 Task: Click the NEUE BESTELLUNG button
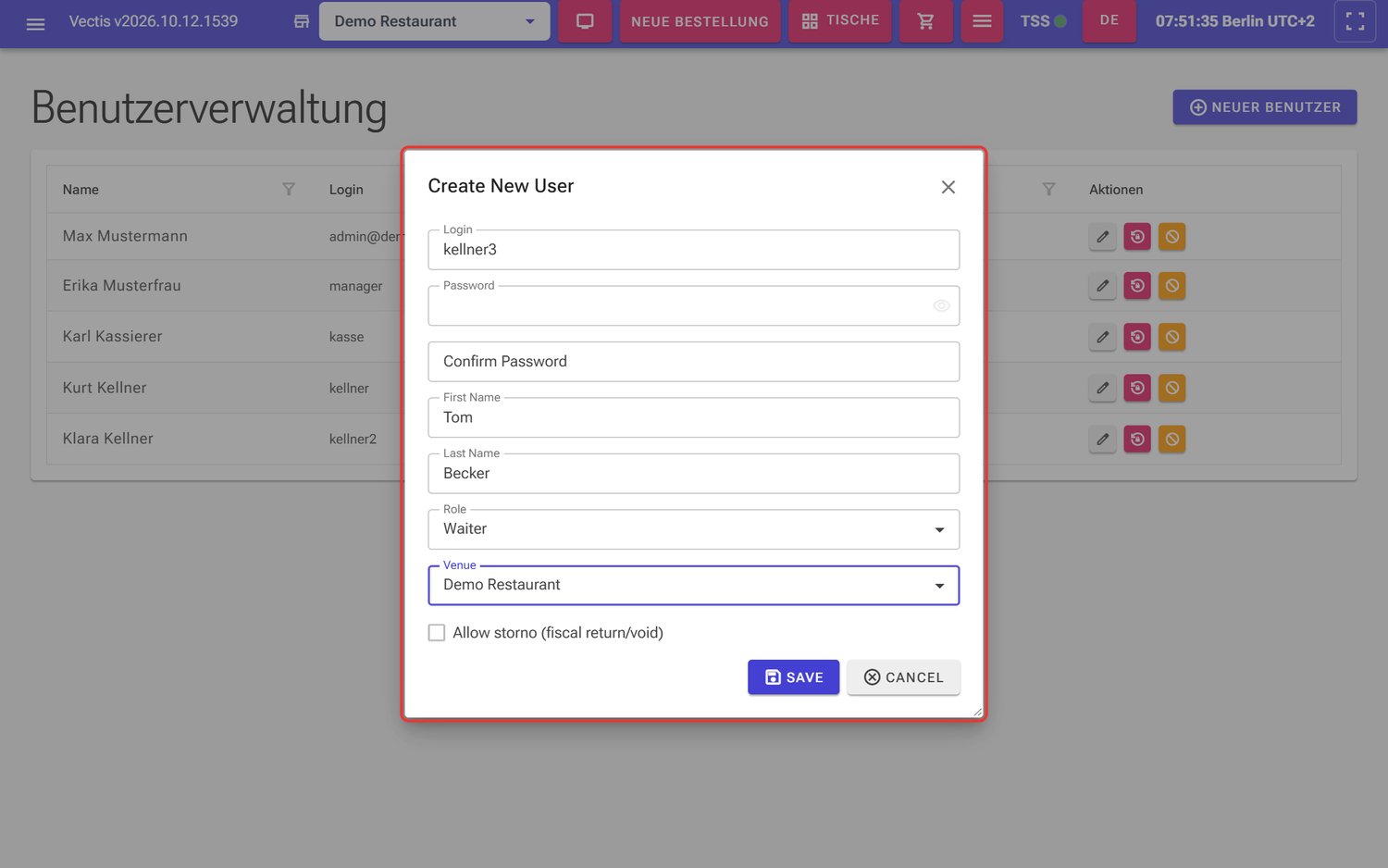click(x=700, y=21)
